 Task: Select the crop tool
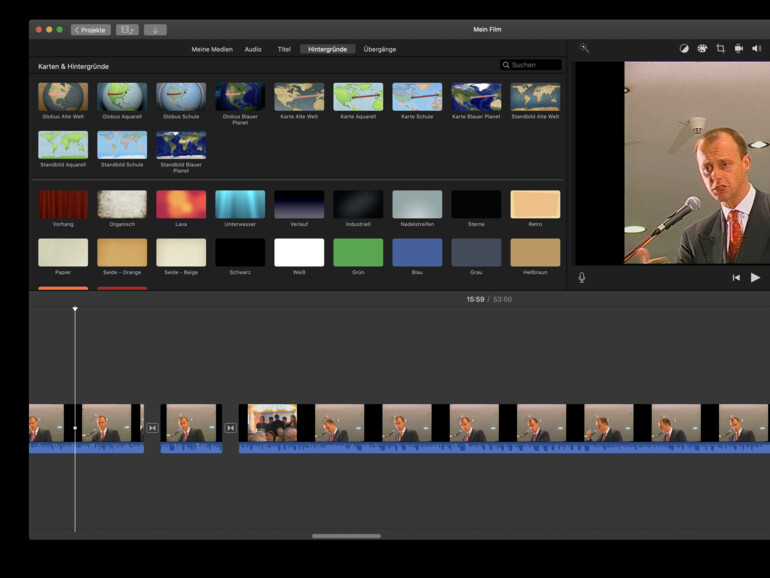(x=720, y=48)
